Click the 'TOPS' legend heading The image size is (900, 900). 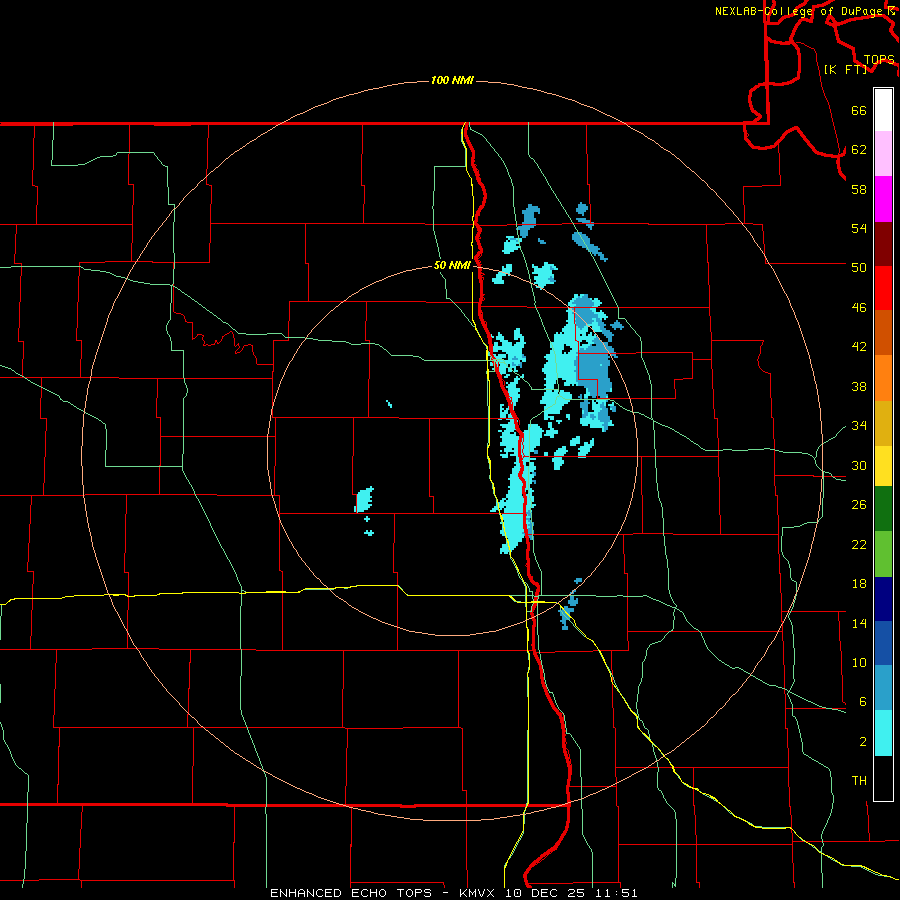coord(879,60)
